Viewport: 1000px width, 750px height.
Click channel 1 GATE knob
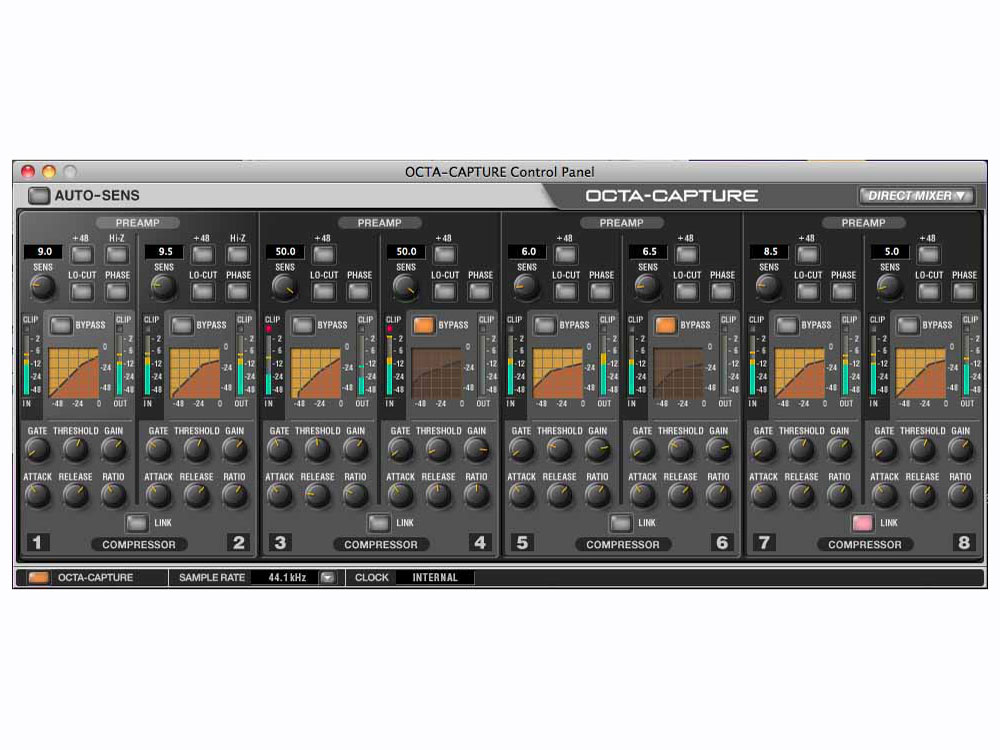click(38, 450)
